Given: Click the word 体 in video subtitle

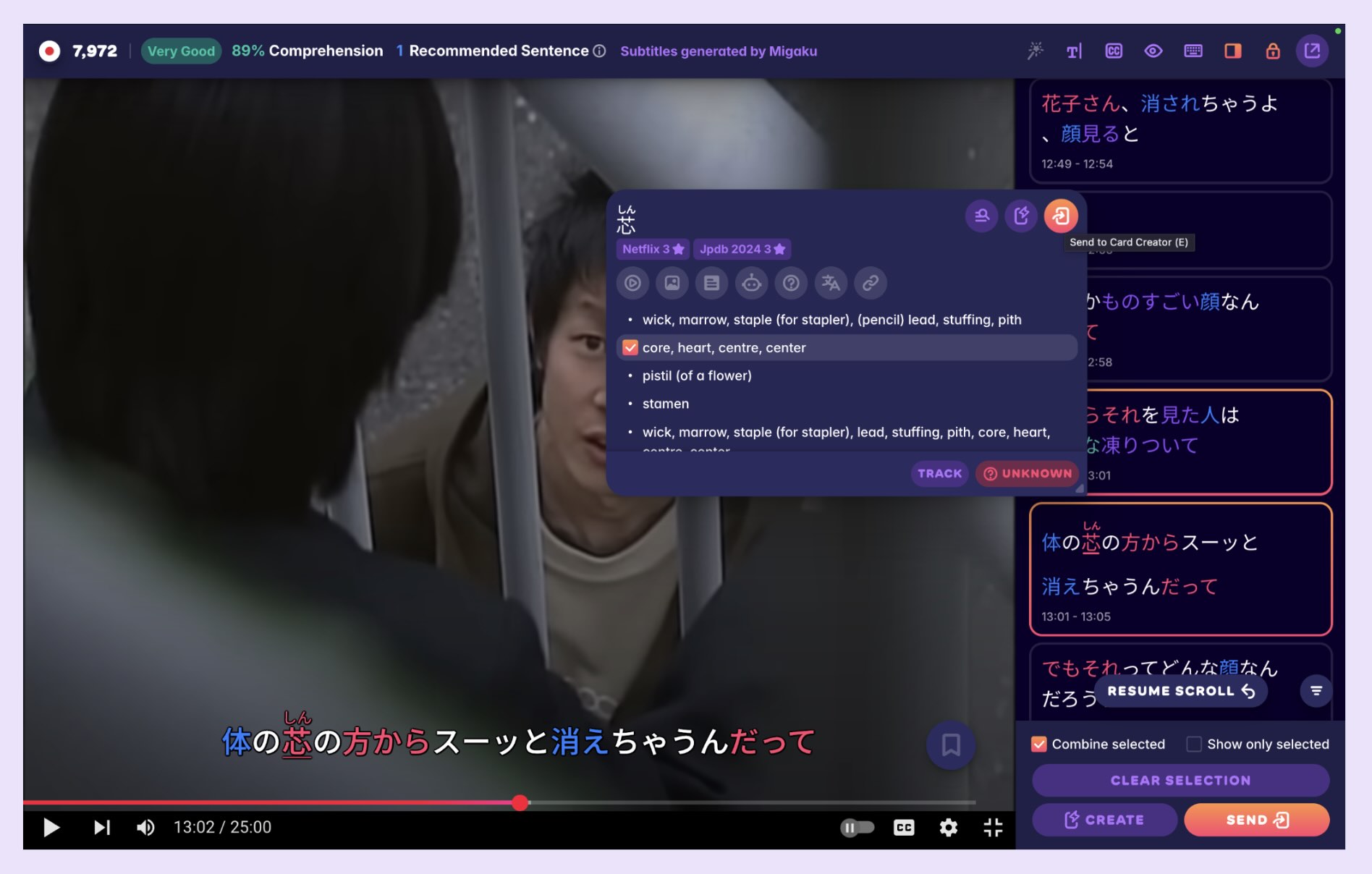Looking at the screenshot, I should point(236,742).
